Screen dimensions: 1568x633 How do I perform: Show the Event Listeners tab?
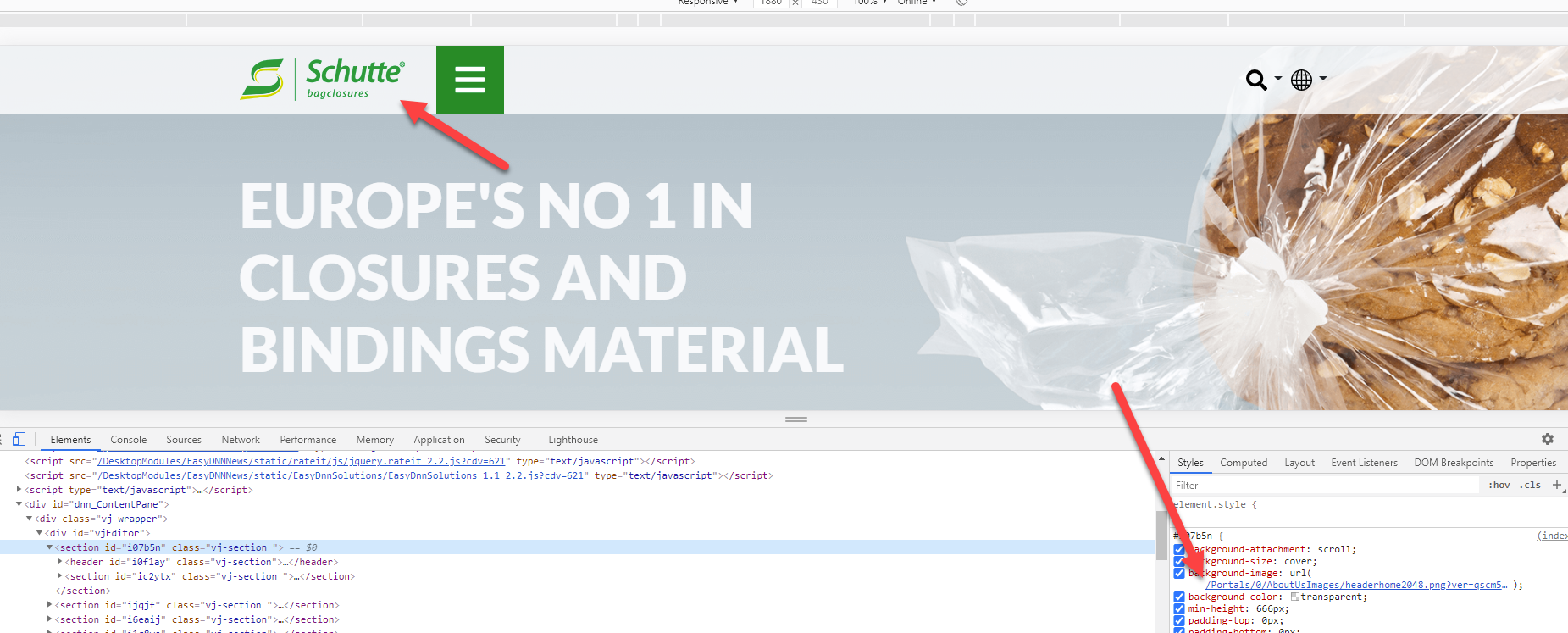point(1364,463)
